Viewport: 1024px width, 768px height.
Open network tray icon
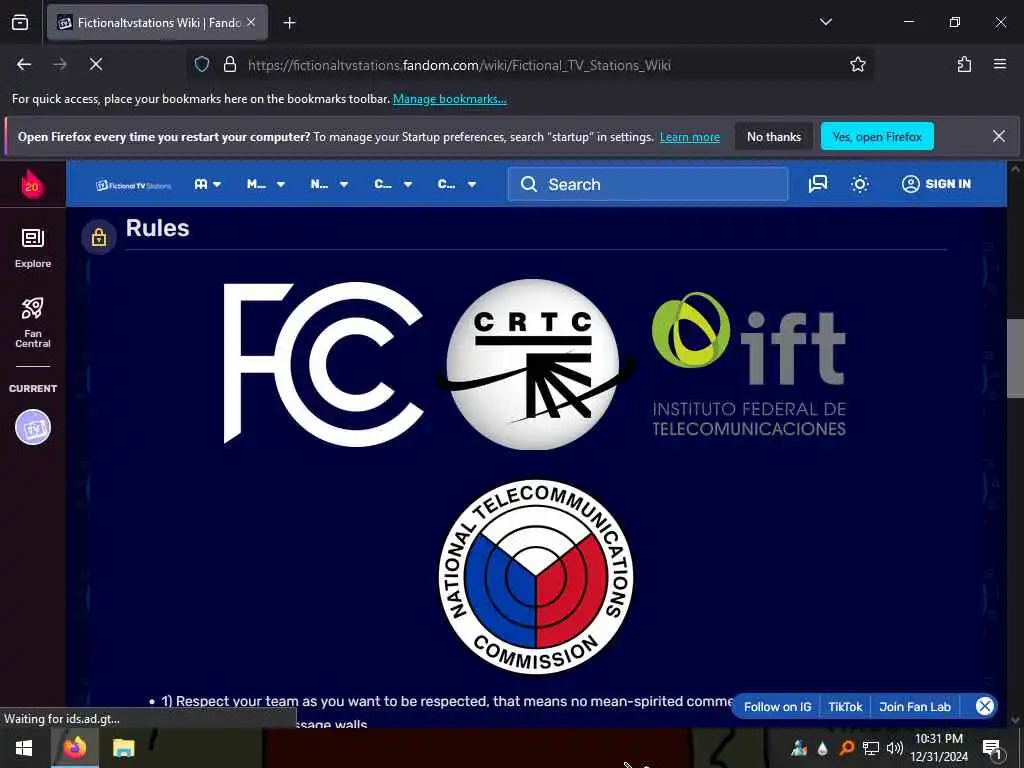tap(871, 748)
